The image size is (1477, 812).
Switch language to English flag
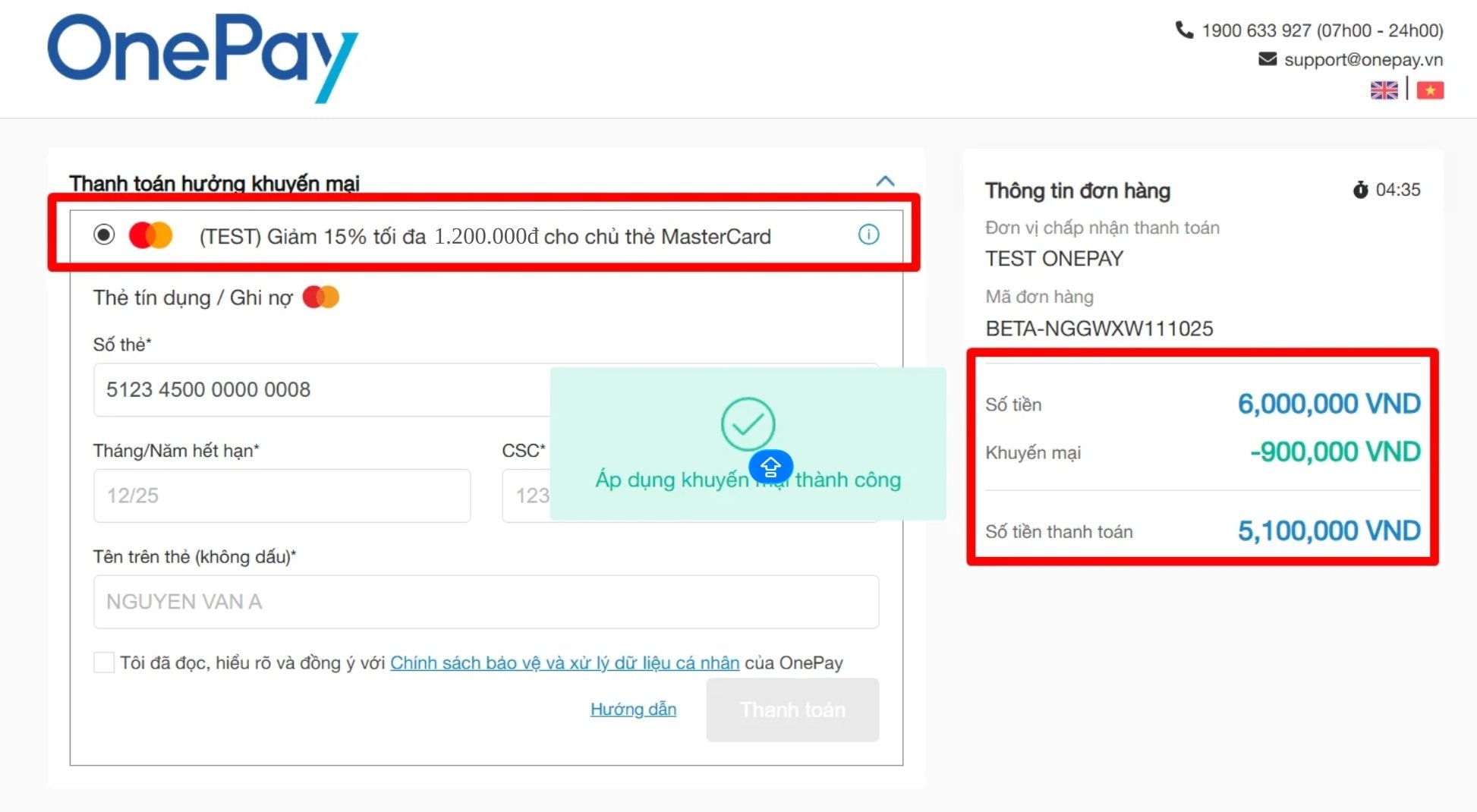click(1384, 90)
